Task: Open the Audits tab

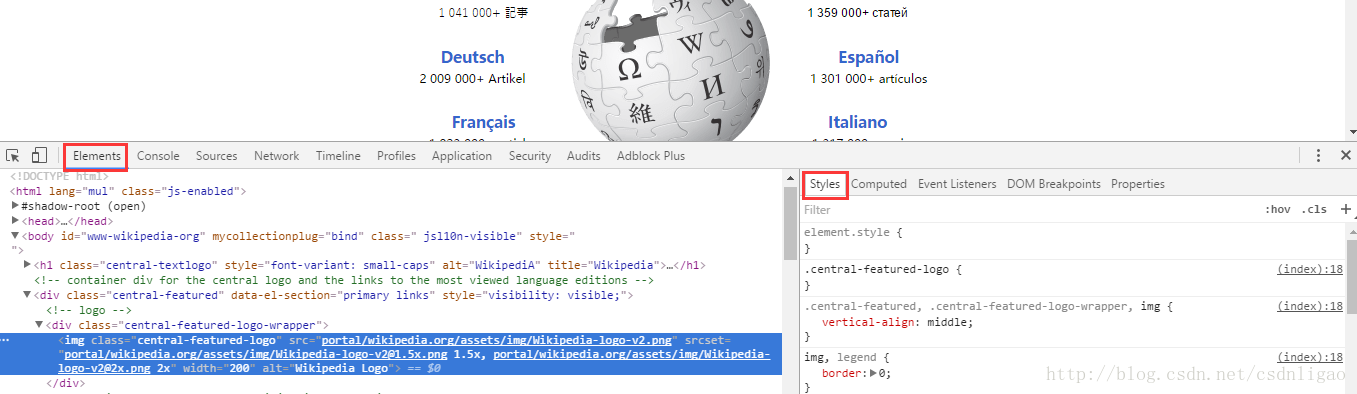Action: (583, 156)
